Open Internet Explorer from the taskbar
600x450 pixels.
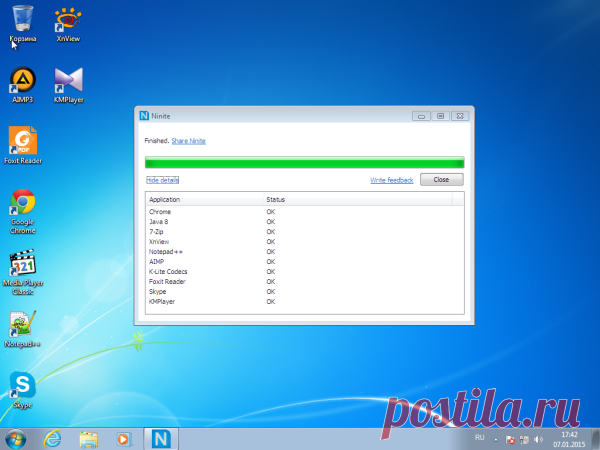[52, 439]
